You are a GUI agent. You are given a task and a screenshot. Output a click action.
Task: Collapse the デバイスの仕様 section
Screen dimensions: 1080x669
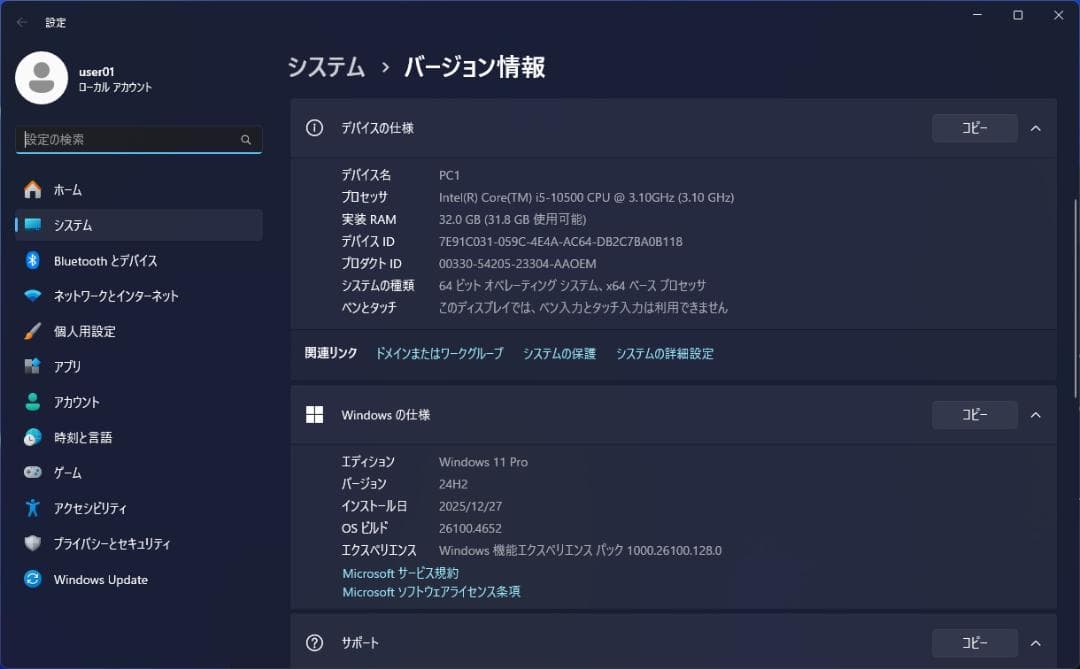click(1035, 128)
